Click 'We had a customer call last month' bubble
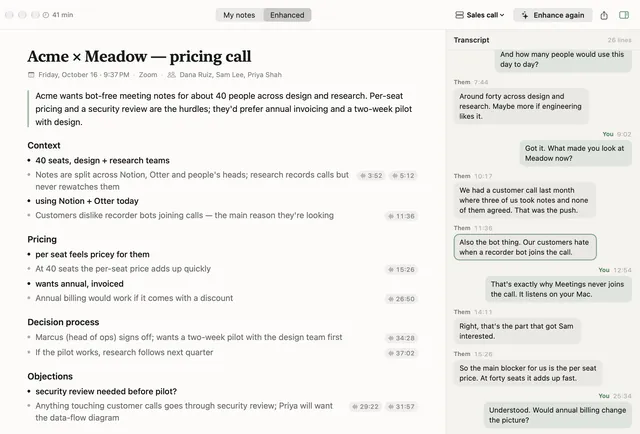 (x=524, y=200)
